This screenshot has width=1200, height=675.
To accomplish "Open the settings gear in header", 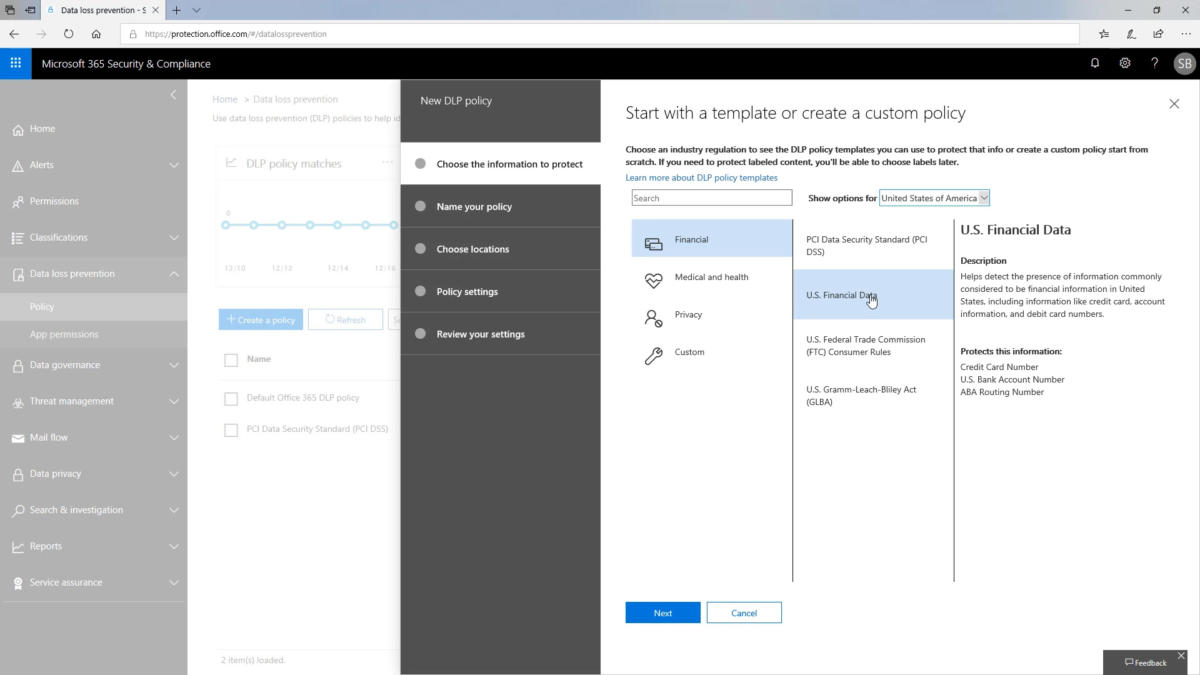I will tap(1125, 63).
